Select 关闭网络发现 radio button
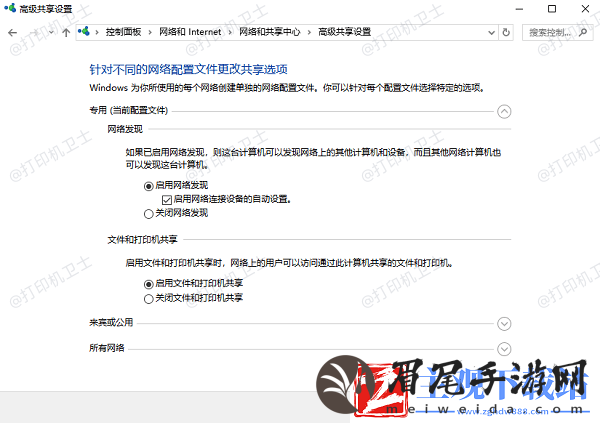This screenshot has width=600, height=423. pos(148,214)
